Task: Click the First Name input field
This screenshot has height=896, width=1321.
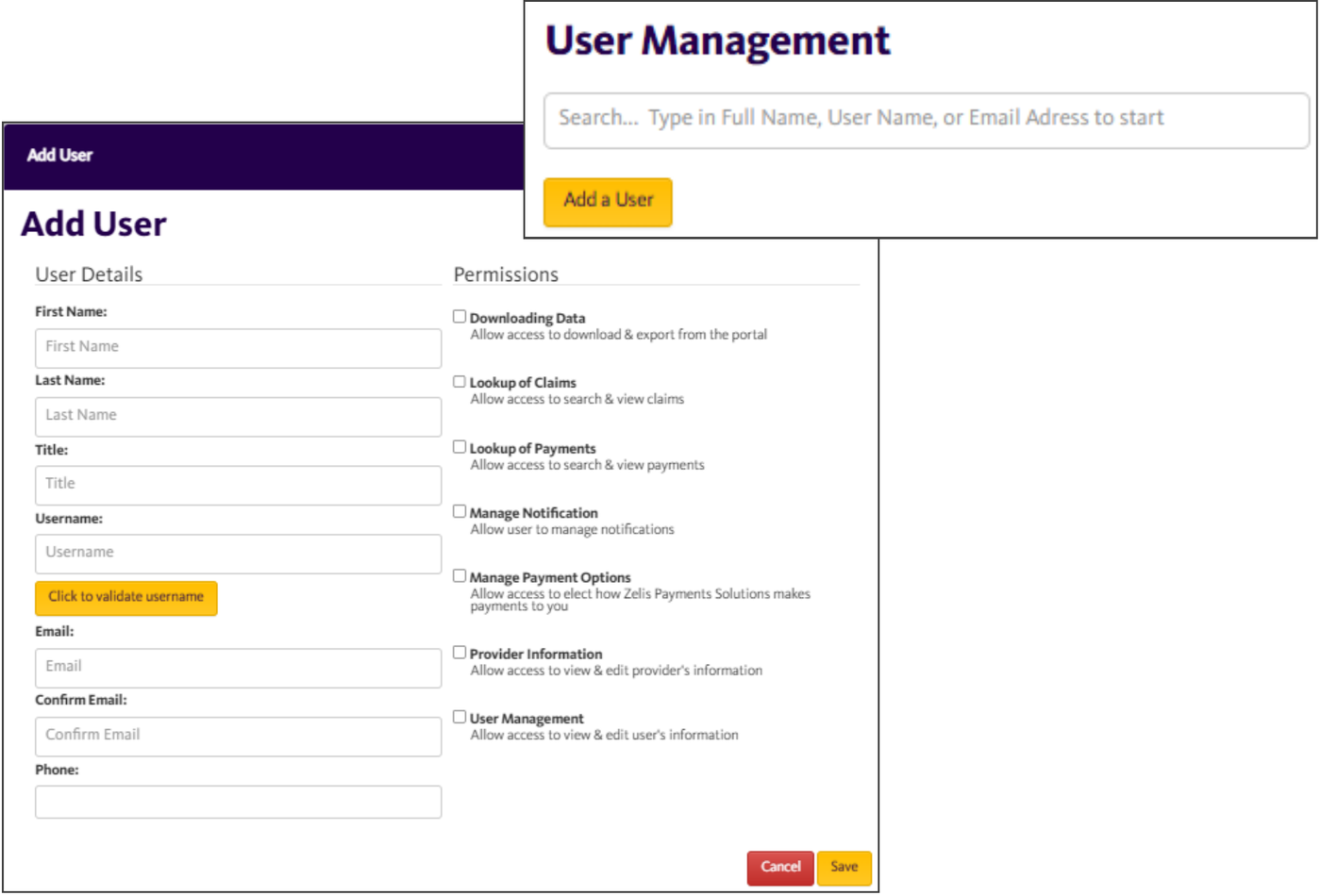Action: click(x=238, y=348)
